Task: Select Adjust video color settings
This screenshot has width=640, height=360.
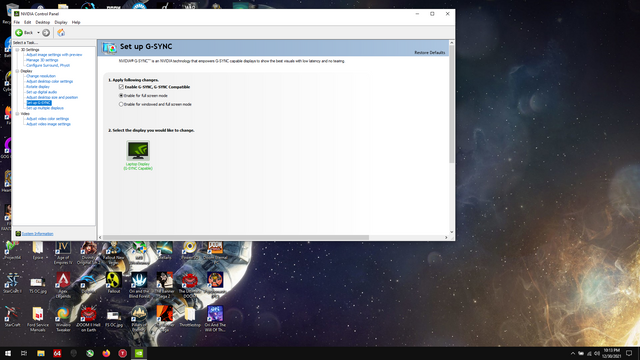Action: [x=47, y=119]
